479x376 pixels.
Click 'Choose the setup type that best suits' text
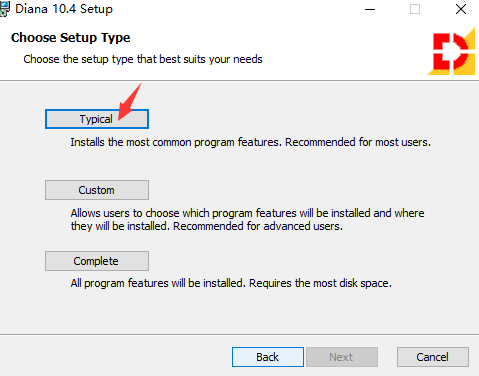[143, 59]
